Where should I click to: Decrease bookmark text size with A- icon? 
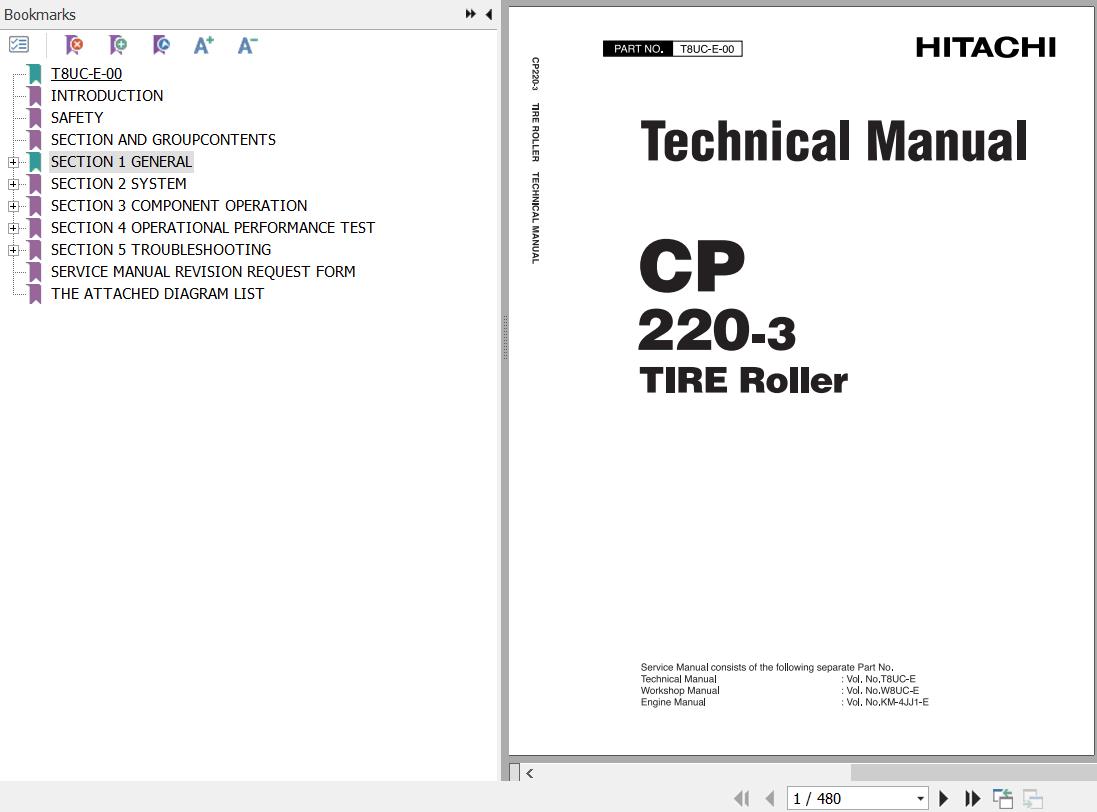247,45
